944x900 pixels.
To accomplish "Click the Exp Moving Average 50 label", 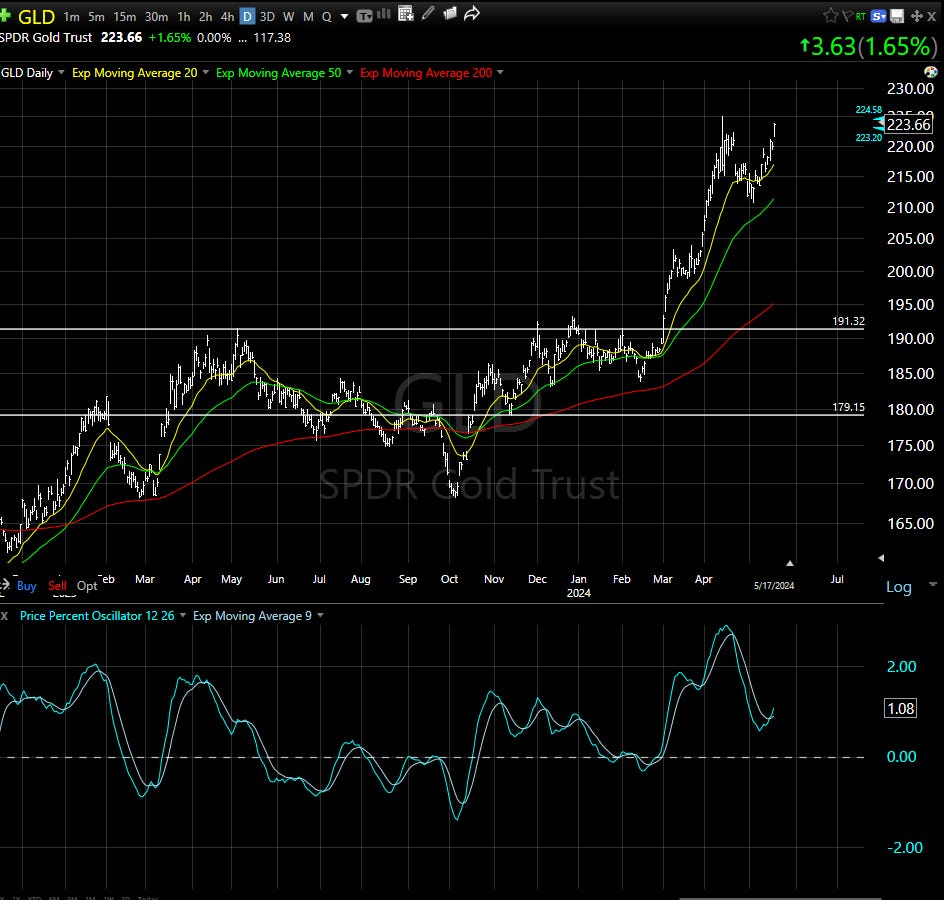I will click(278, 73).
